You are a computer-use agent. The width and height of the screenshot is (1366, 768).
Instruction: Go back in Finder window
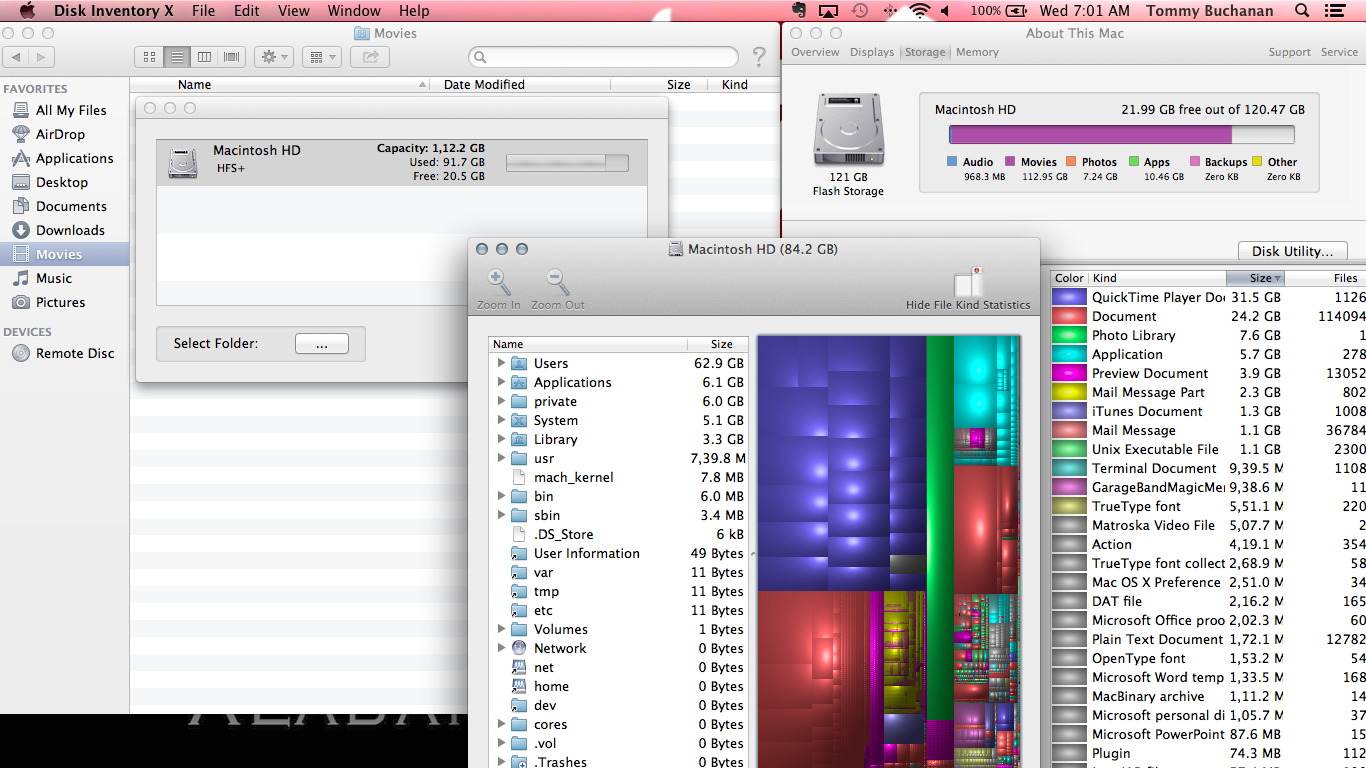(x=17, y=57)
